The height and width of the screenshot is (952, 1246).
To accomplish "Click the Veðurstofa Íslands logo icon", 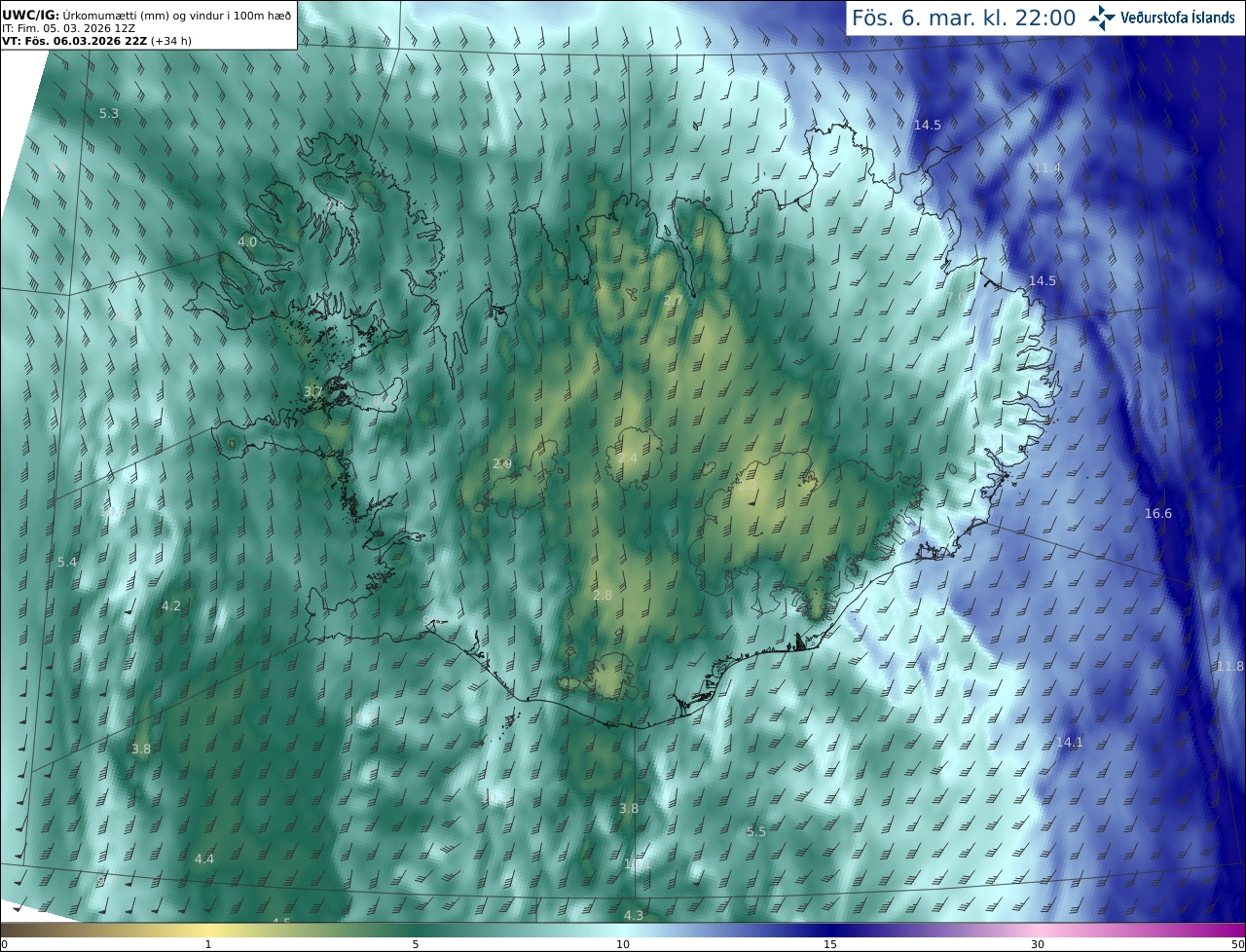I will click(1102, 18).
